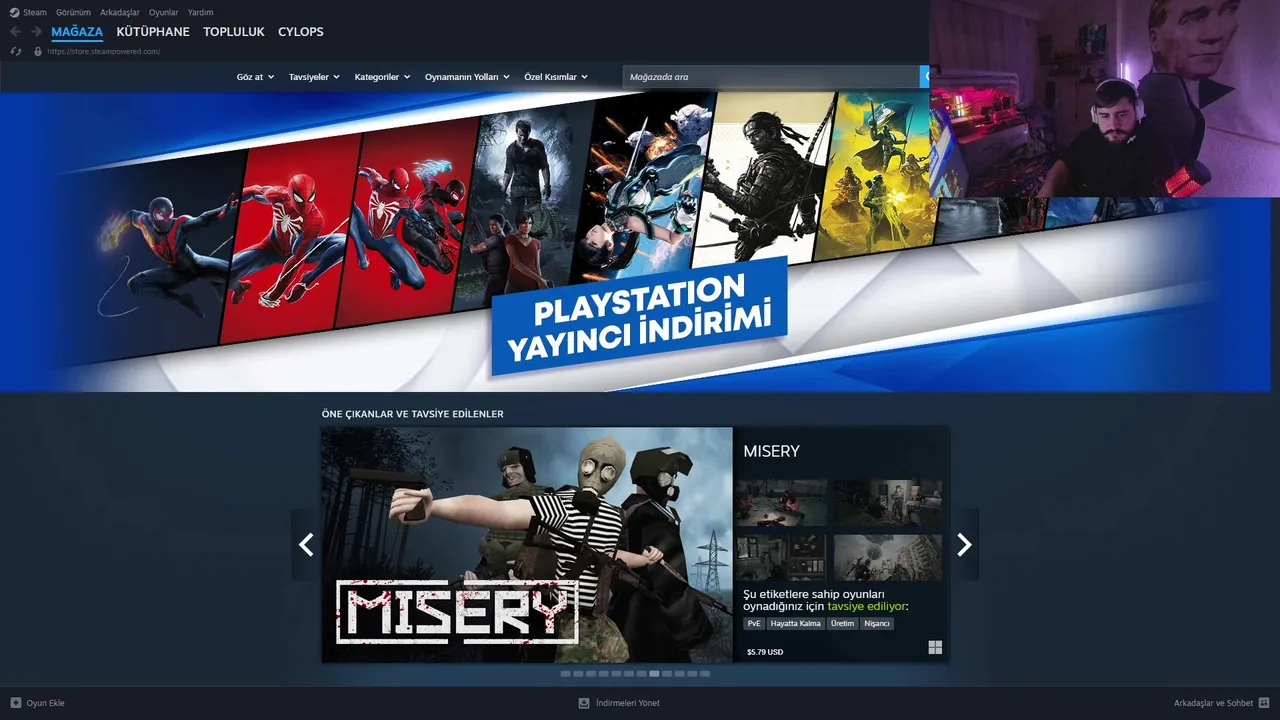Expand the Tavsiyeler dropdown
The height and width of the screenshot is (720, 1280).
click(x=314, y=77)
